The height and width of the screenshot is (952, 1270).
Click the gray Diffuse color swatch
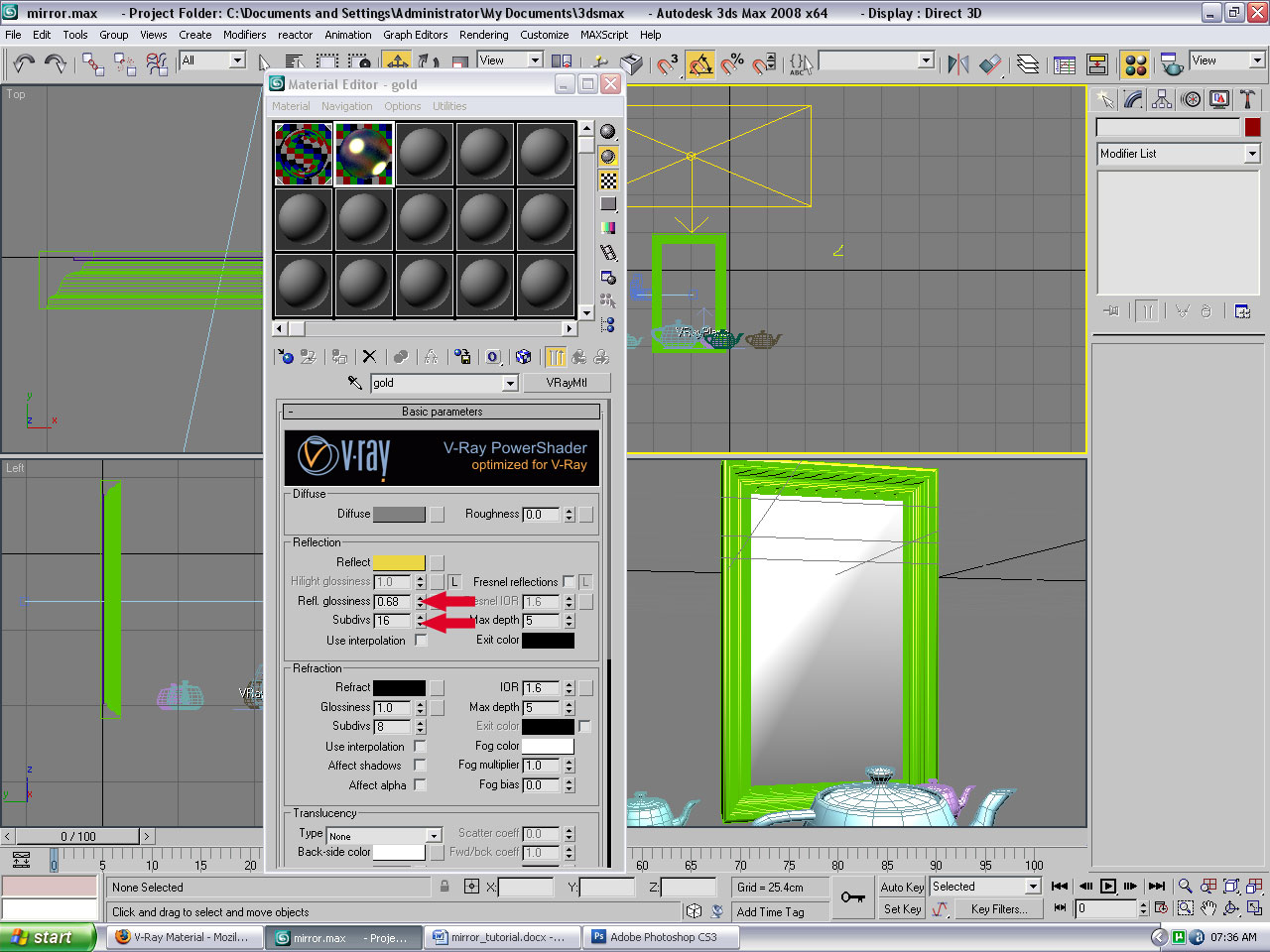point(399,514)
